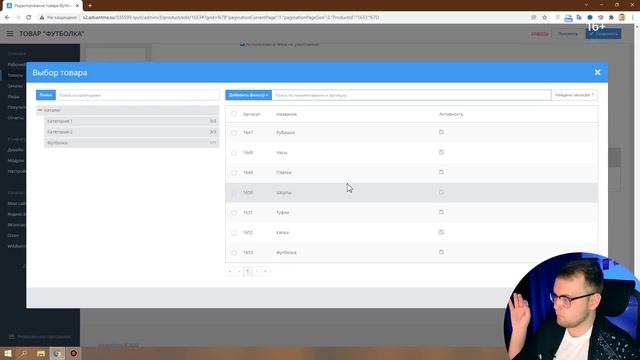
Task: Click the product name Футболка in table
Action: tap(286, 253)
